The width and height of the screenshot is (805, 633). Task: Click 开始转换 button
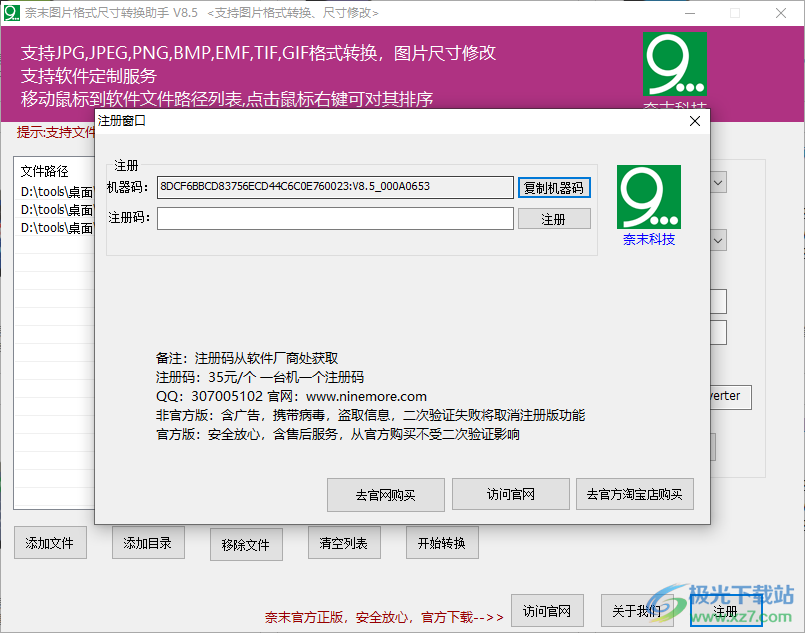(x=442, y=543)
